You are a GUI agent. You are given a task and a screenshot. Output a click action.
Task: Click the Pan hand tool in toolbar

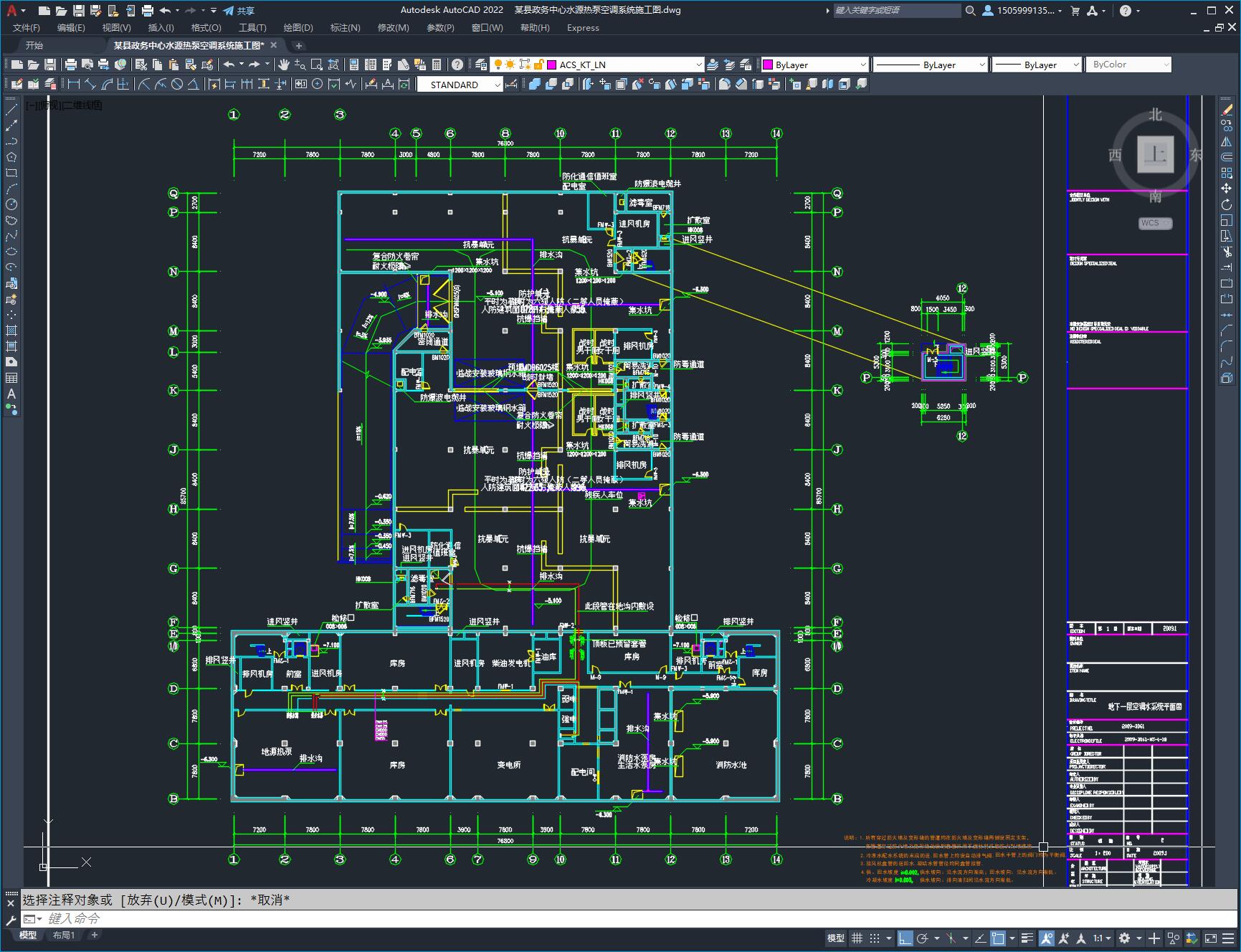(x=284, y=65)
